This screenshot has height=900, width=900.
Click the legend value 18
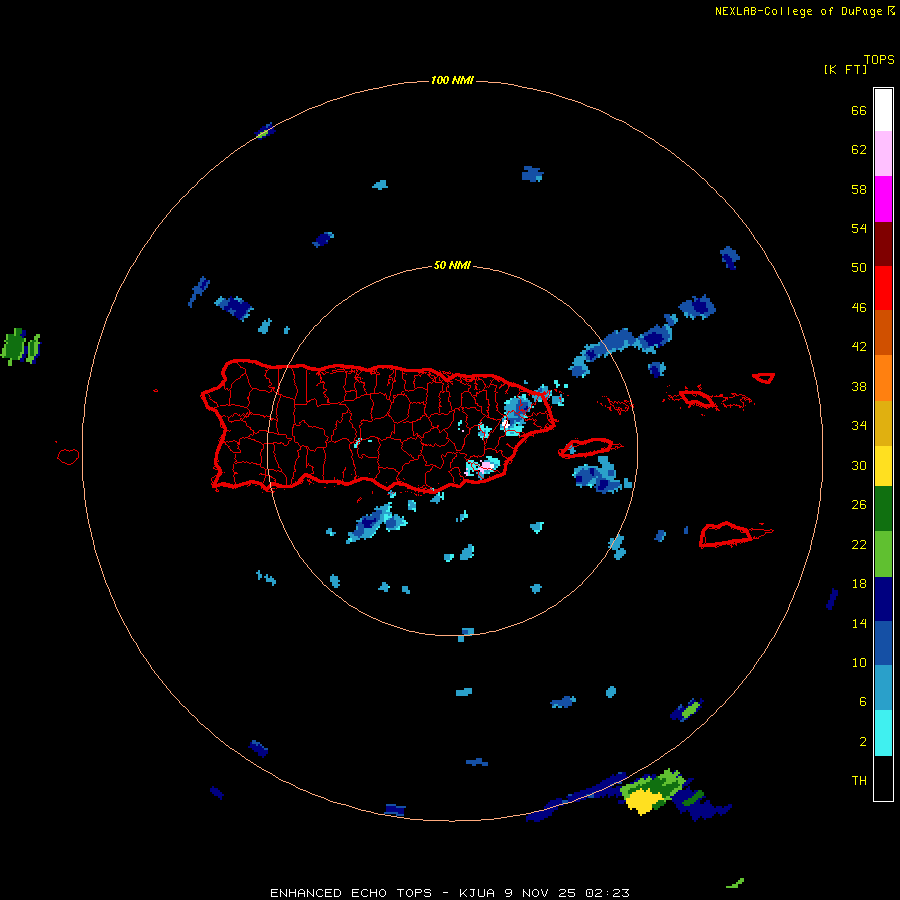tap(859, 584)
